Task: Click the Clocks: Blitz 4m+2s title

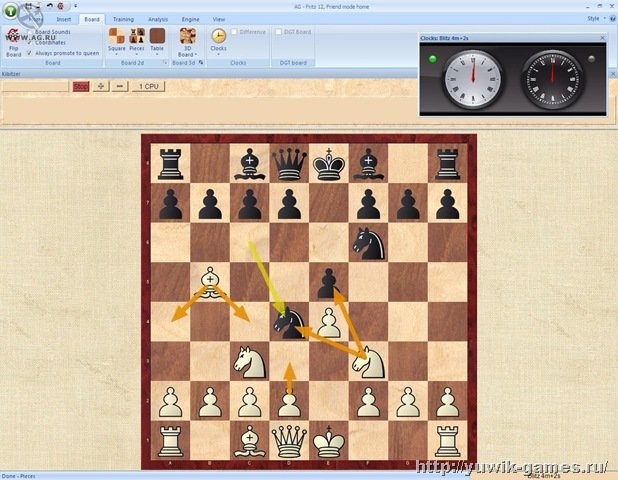Action: [x=444, y=38]
